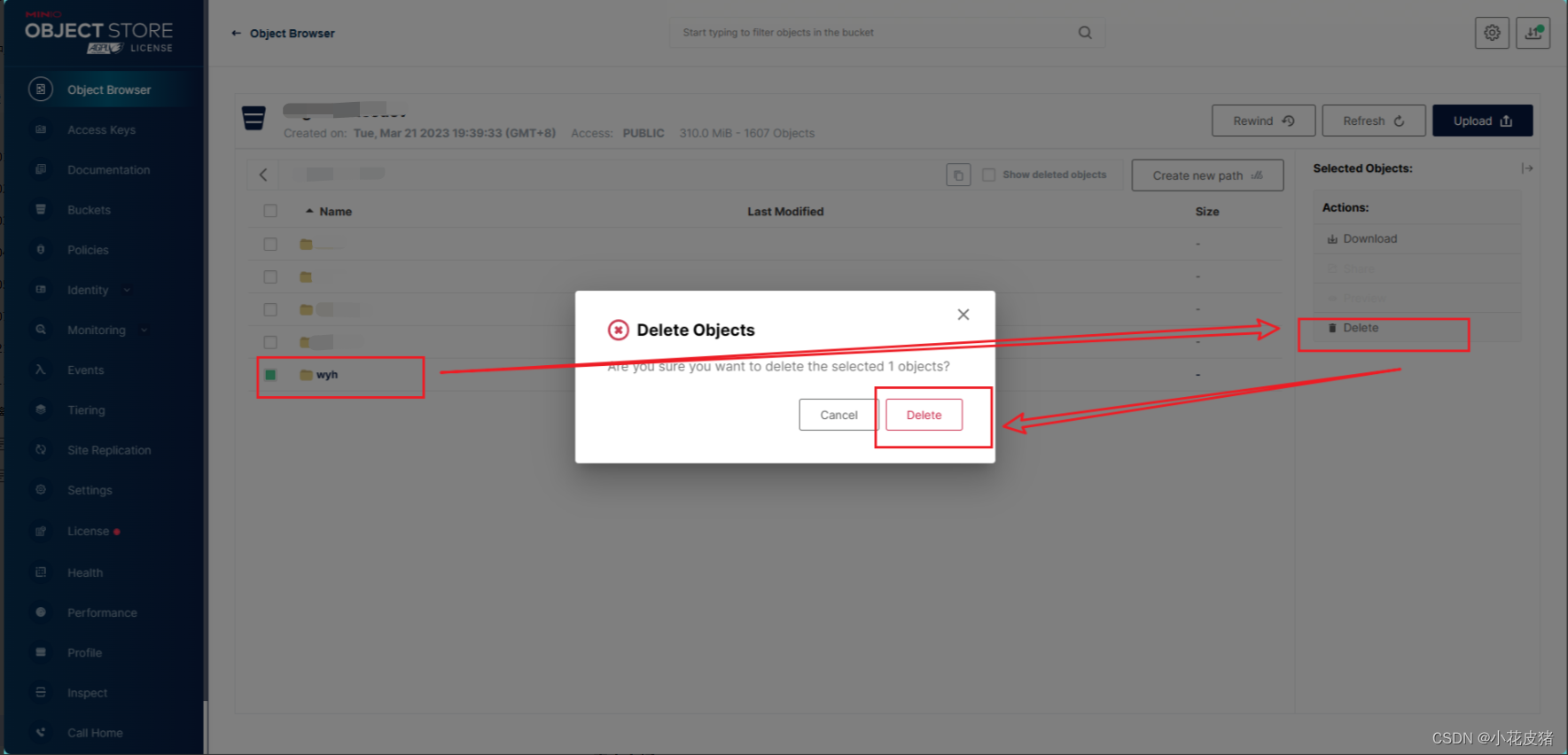Click the Object Browser sidebar icon

tap(41, 89)
